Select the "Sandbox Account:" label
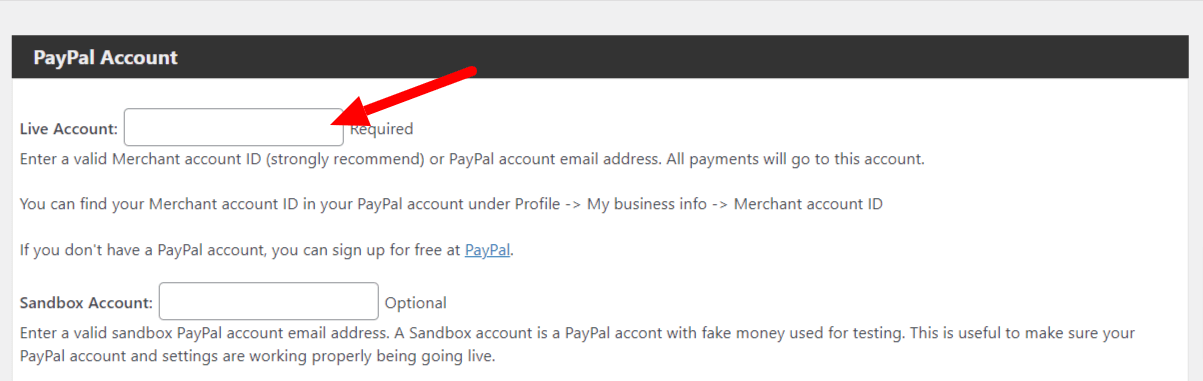The width and height of the screenshot is (1203, 381). 86,302
